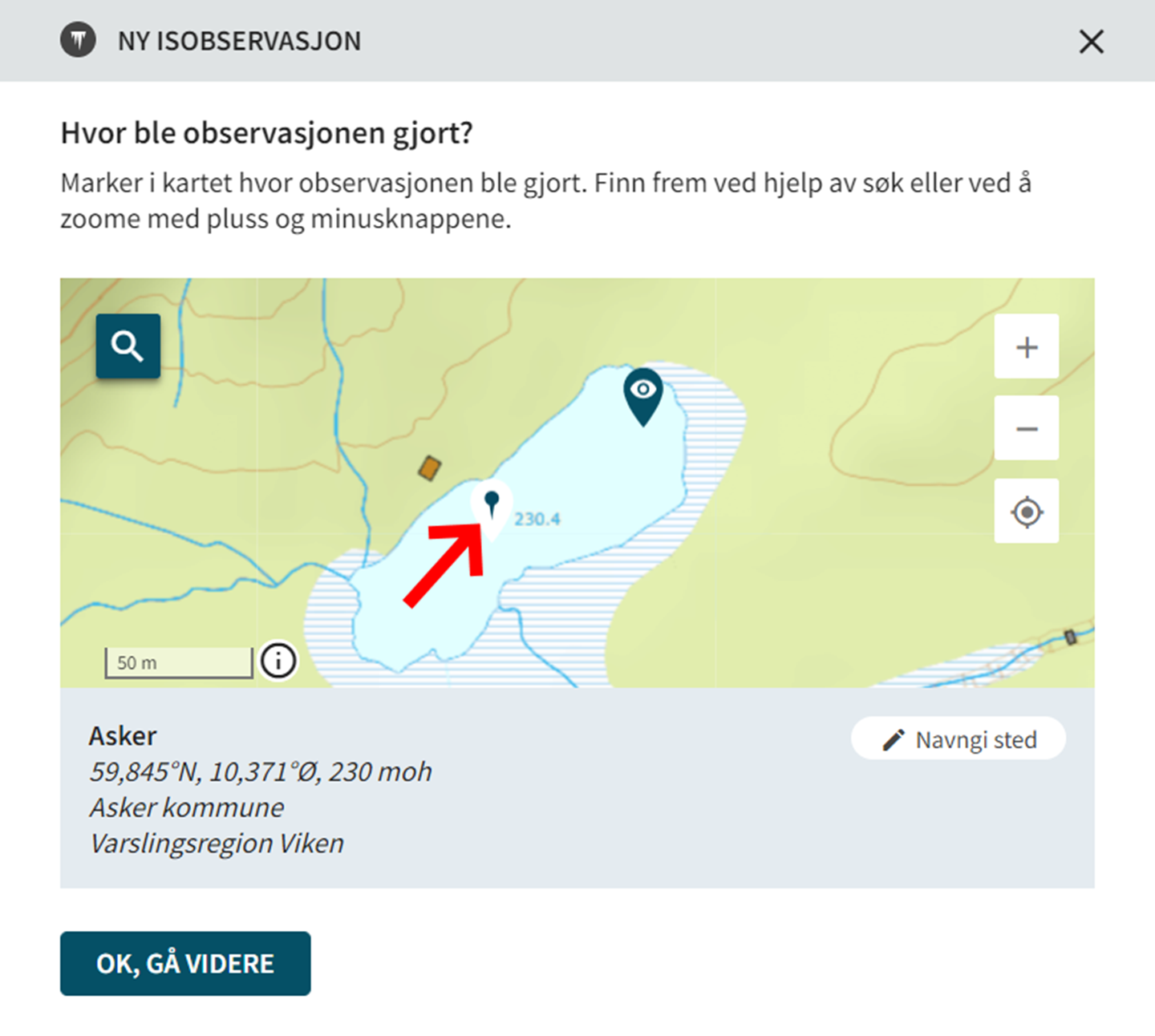1155x1036 pixels.
Task: Click the 230.4 elevation label on lake
Action: click(x=537, y=519)
